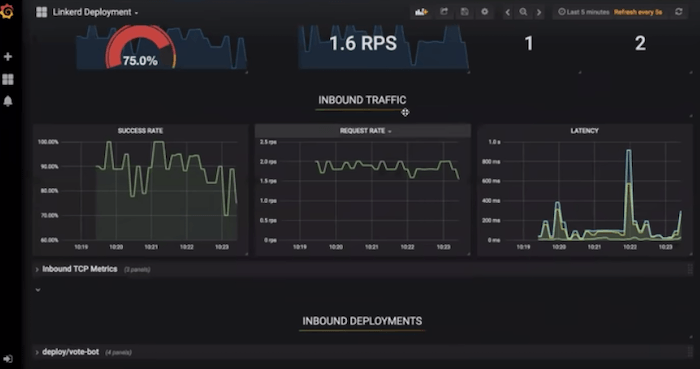700x369 pixels.
Task: Click the refresh dashboard icon
Action: coord(679,12)
